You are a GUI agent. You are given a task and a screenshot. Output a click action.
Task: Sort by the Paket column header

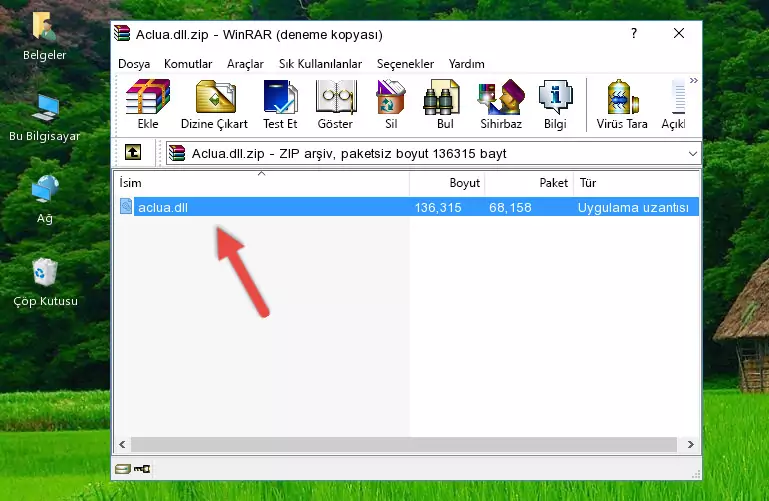click(x=529, y=183)
